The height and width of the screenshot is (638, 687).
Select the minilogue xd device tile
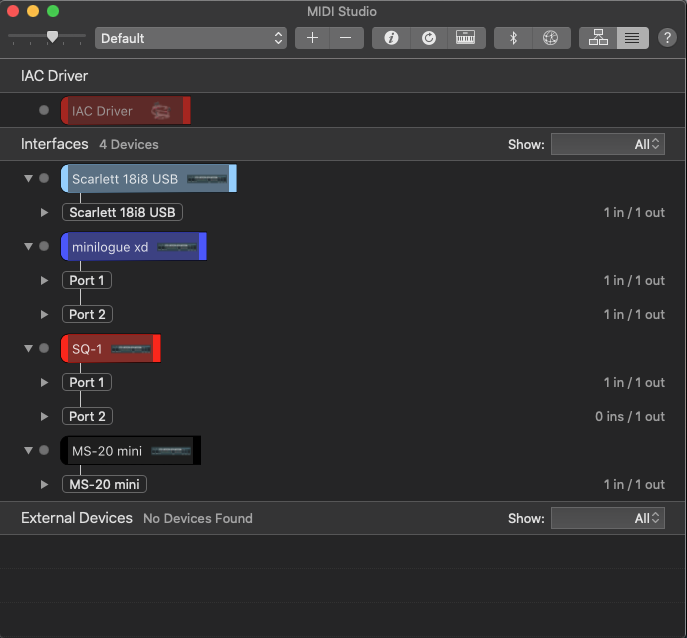tap(134, 246)
